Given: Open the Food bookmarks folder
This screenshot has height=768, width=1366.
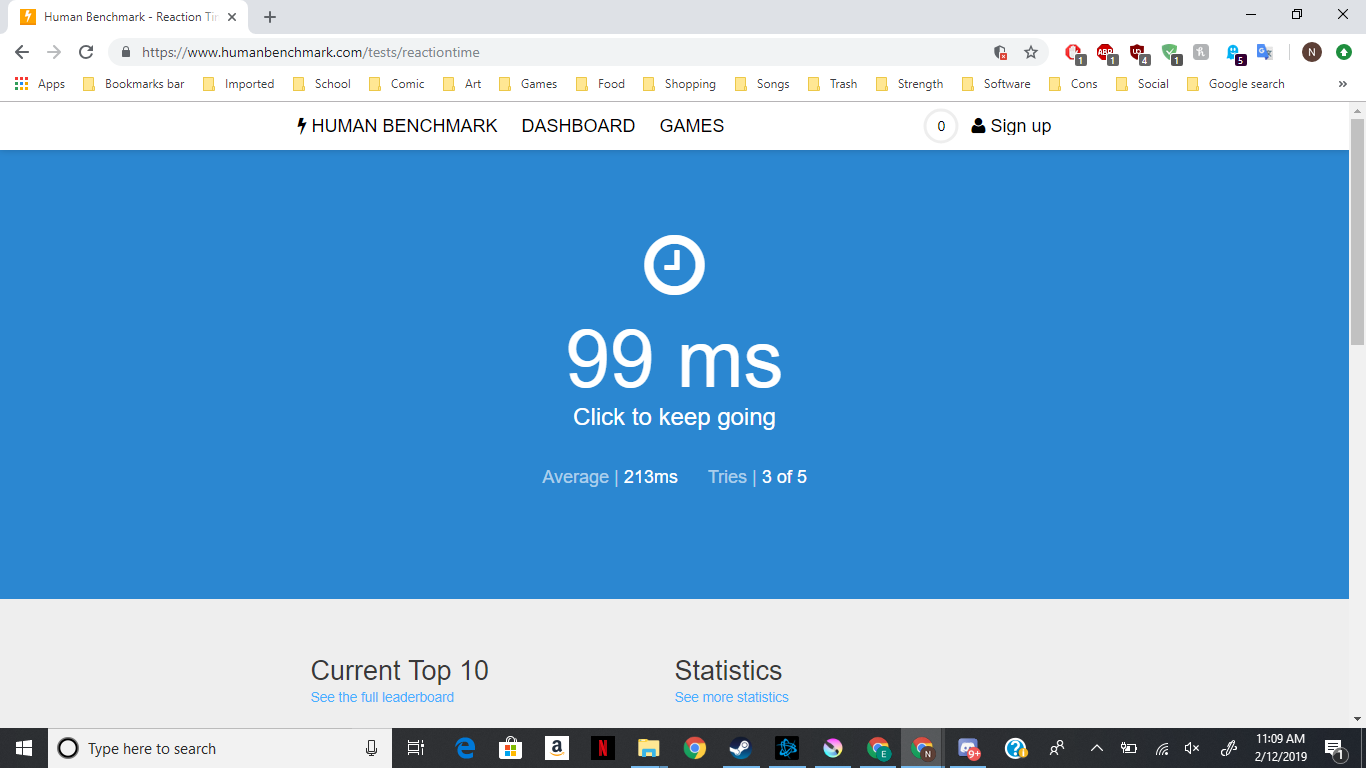Looking at the screenshot, I should pyautogui.click(x=601, y=84).
